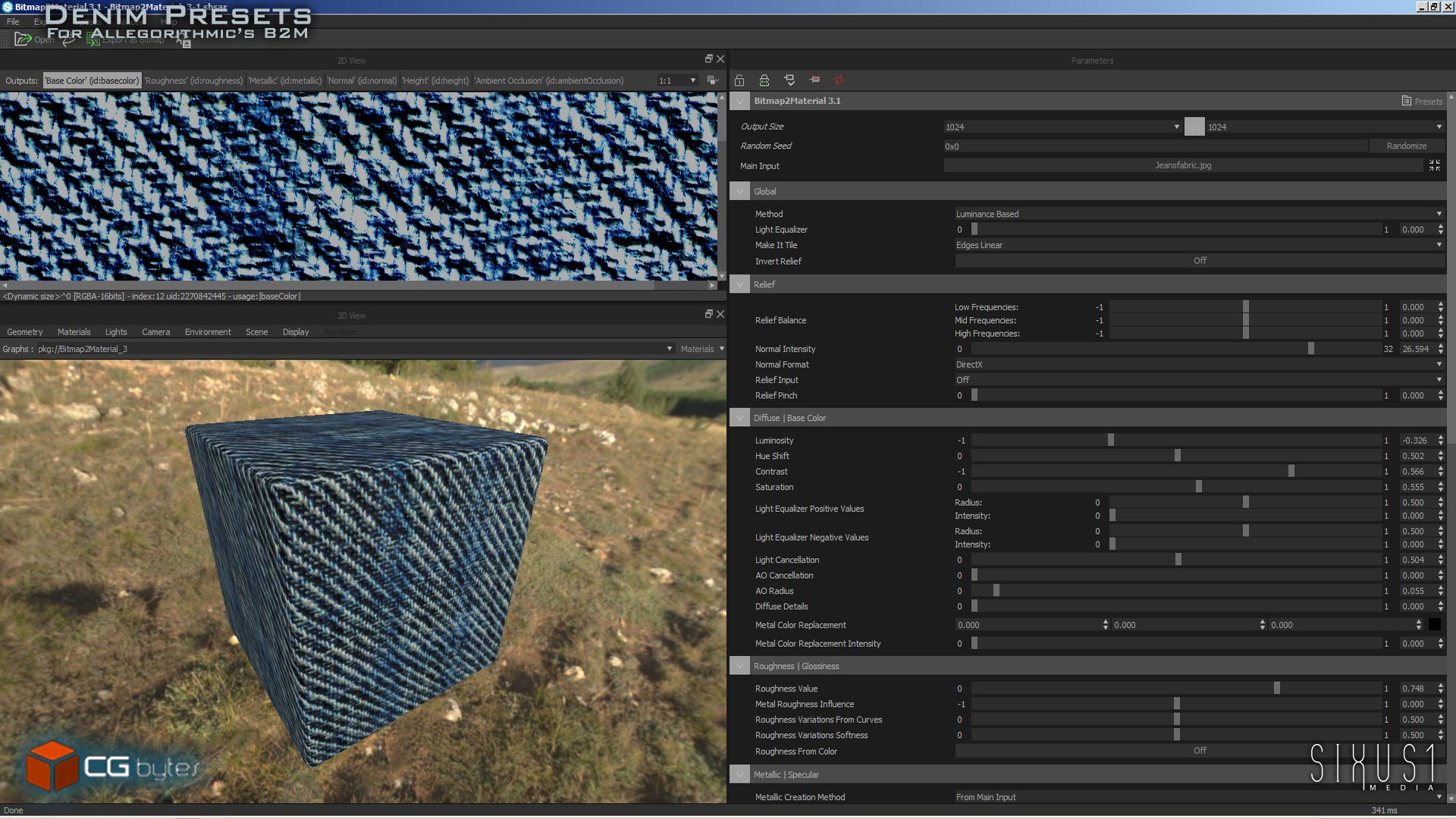Open the Materials menu in 3D View

tap(74, 332)
